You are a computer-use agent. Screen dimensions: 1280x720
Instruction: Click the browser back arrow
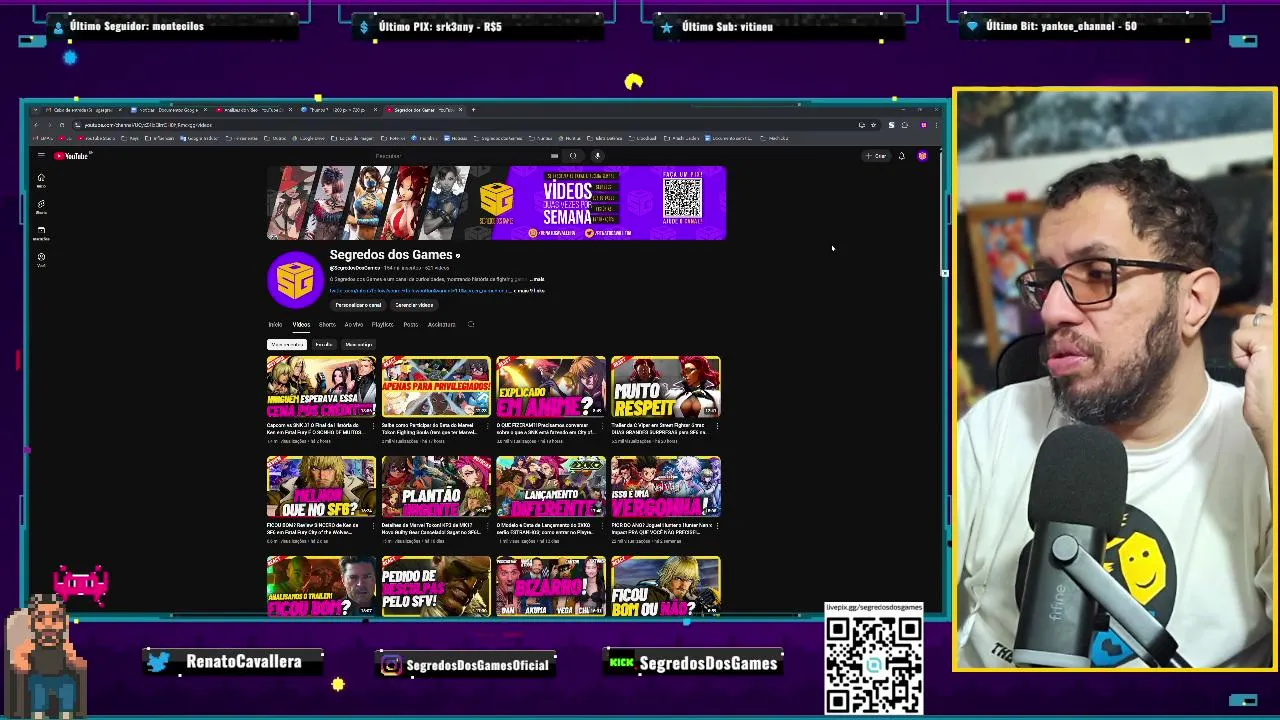tap(35, 125)
